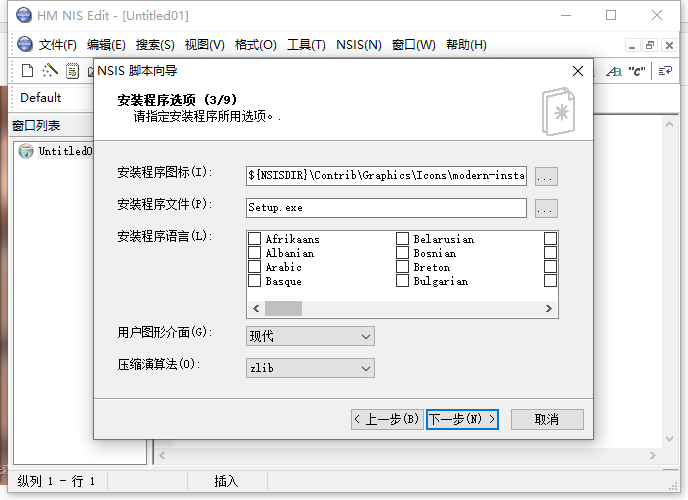Open the NSIS(N) menu
The height and width of the screenshot is (500, 688).
(x=358, y=45)
